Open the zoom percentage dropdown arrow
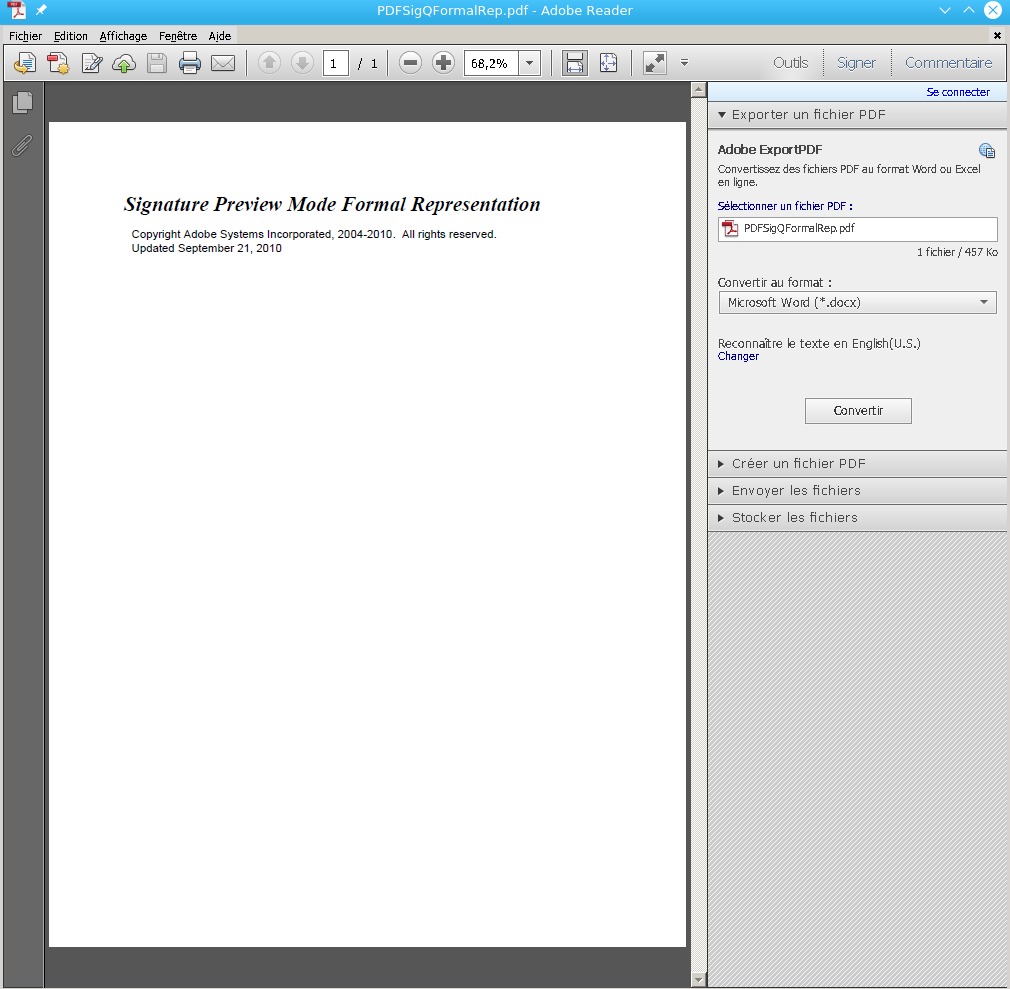 click(529, 63)
